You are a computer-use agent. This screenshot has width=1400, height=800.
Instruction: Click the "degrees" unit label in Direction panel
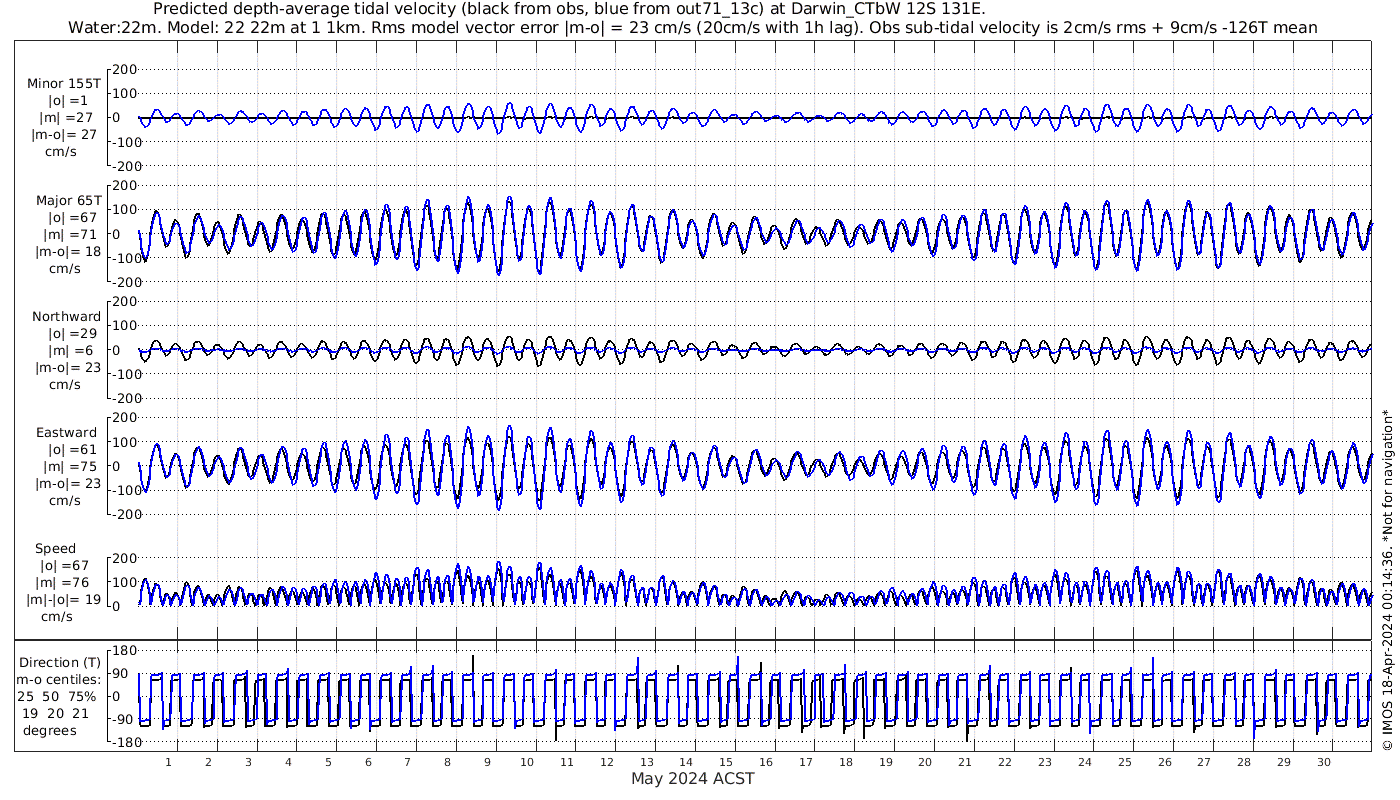52,730
